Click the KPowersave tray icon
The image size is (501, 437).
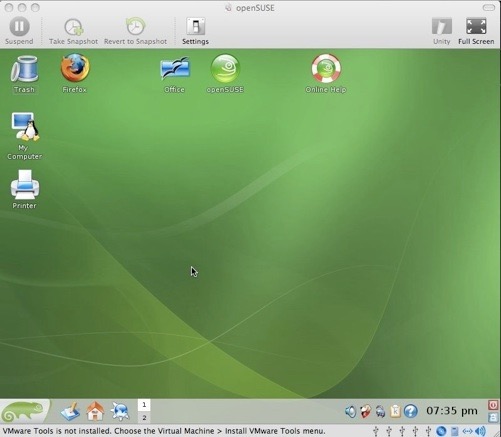coord(380,412)
